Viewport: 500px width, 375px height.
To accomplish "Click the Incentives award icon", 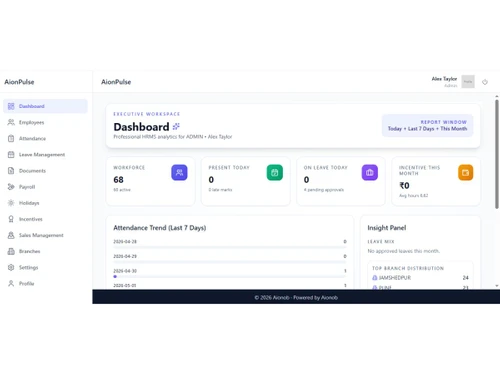I will click(x=11, y=219).
